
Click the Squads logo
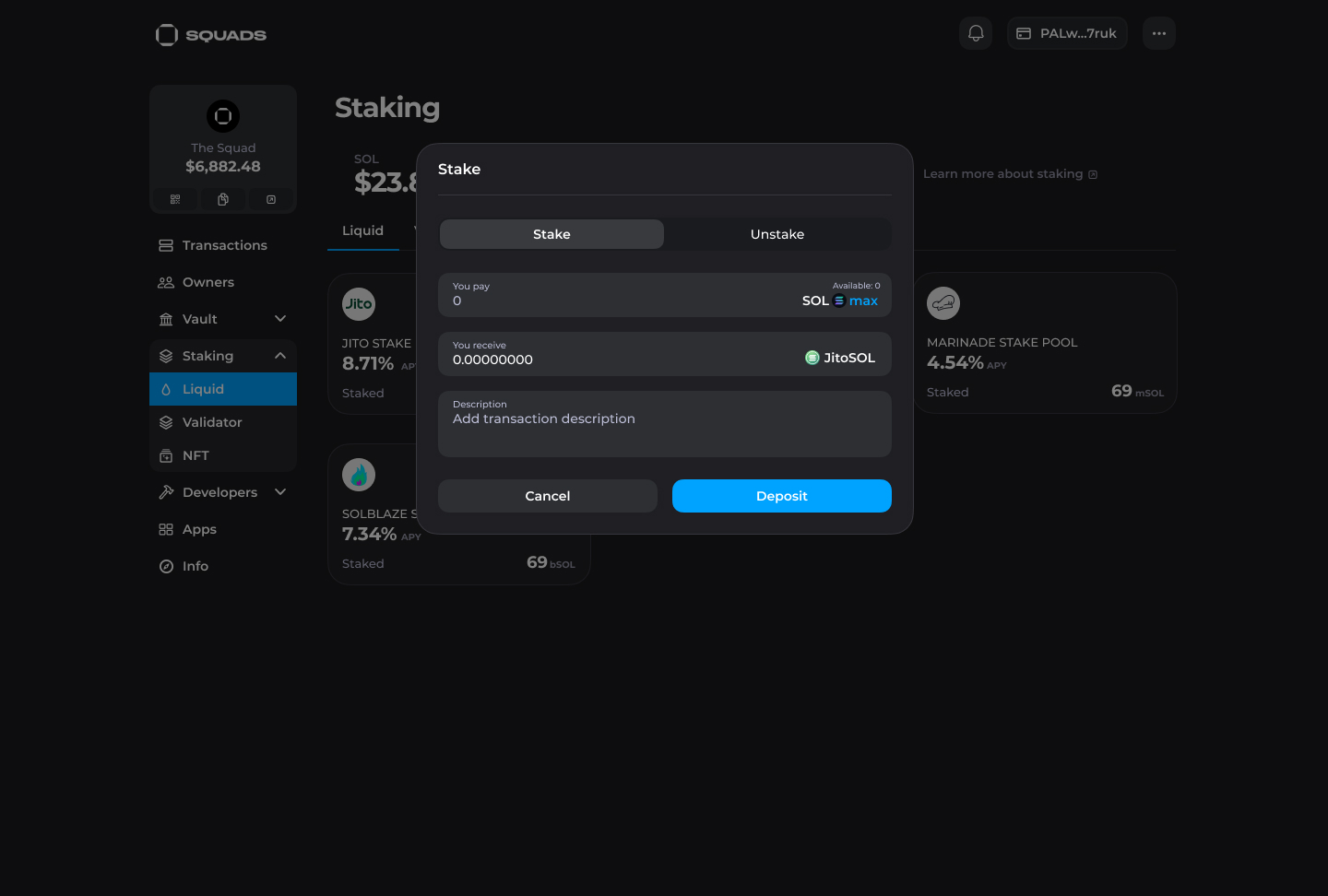tap(211, 35)
